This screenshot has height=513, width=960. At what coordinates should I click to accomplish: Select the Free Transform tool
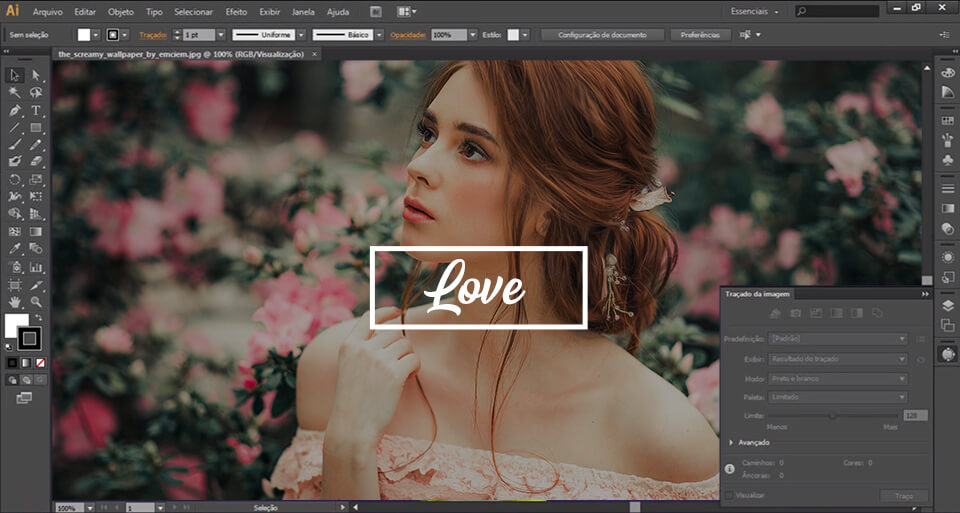pos(36,197)
